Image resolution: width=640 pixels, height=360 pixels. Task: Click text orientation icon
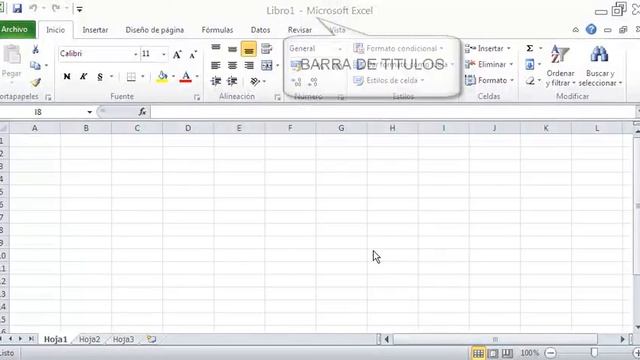click(255, 82)
